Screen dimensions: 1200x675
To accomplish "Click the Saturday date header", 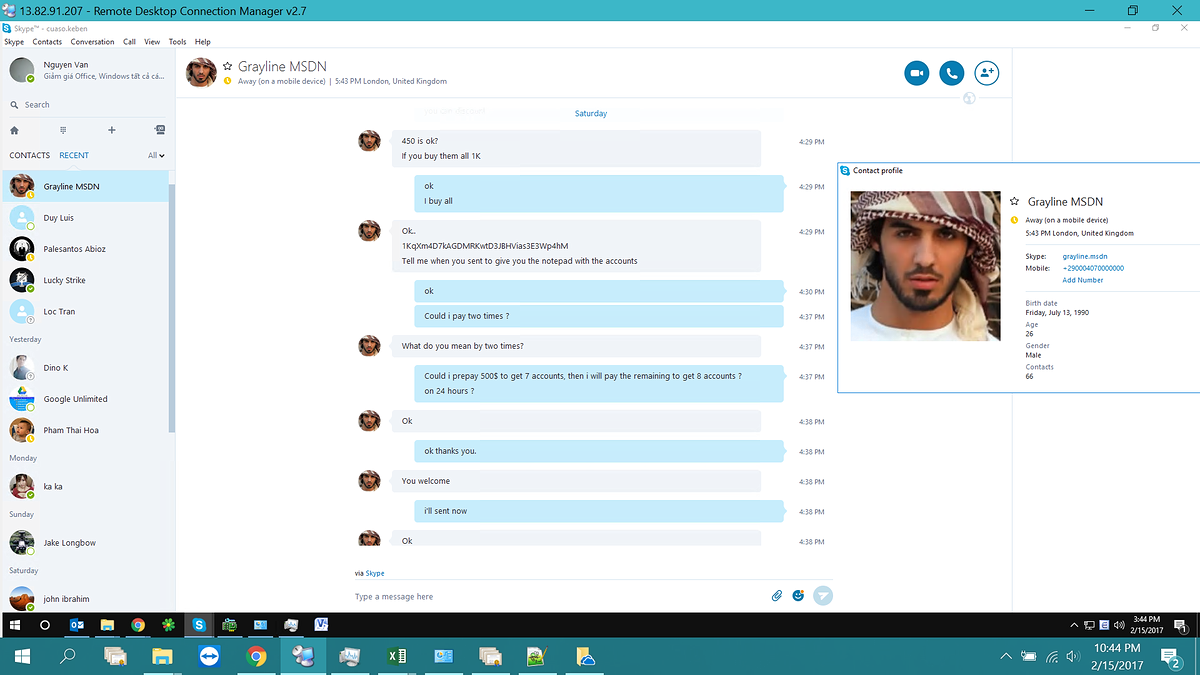I will pyautogui.click(x=591, y=113).
